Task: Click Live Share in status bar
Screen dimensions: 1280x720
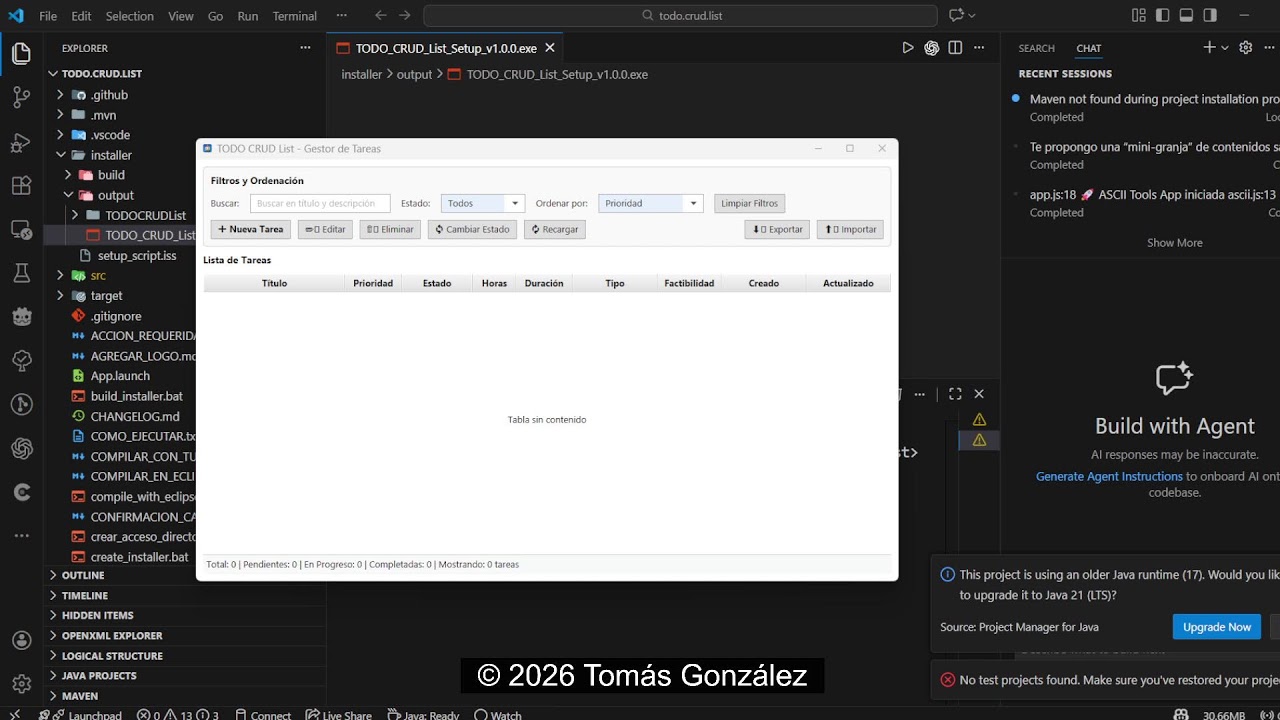Action: [339, 715]
